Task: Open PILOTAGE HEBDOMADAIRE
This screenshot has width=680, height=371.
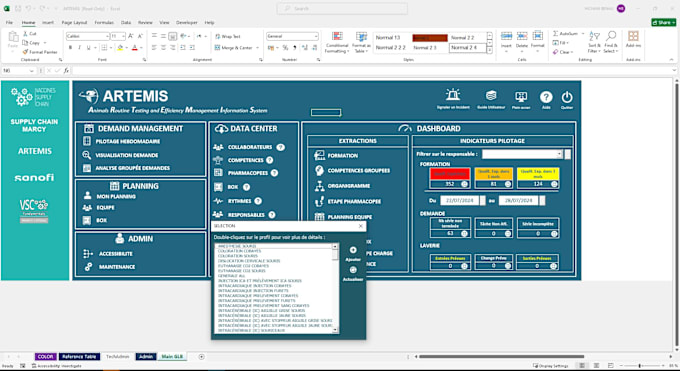Action: tap(128, 141)
